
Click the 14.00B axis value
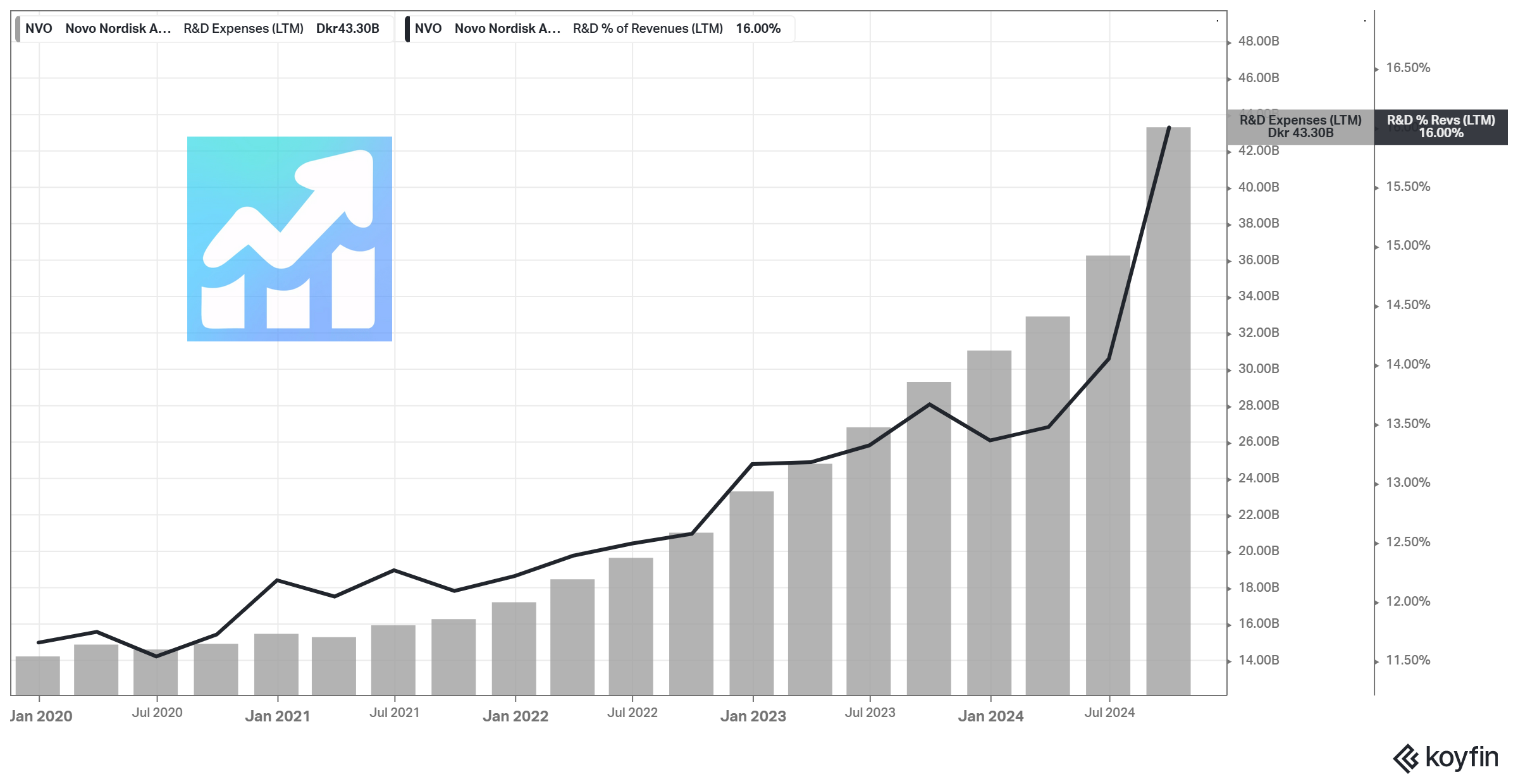1259,660
